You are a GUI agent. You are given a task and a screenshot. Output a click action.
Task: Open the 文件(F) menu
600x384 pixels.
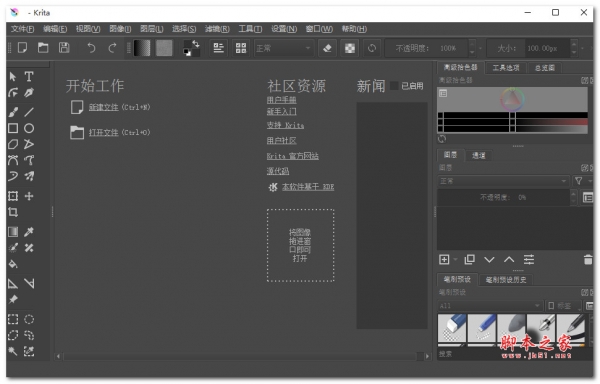(x=22, y=29)
